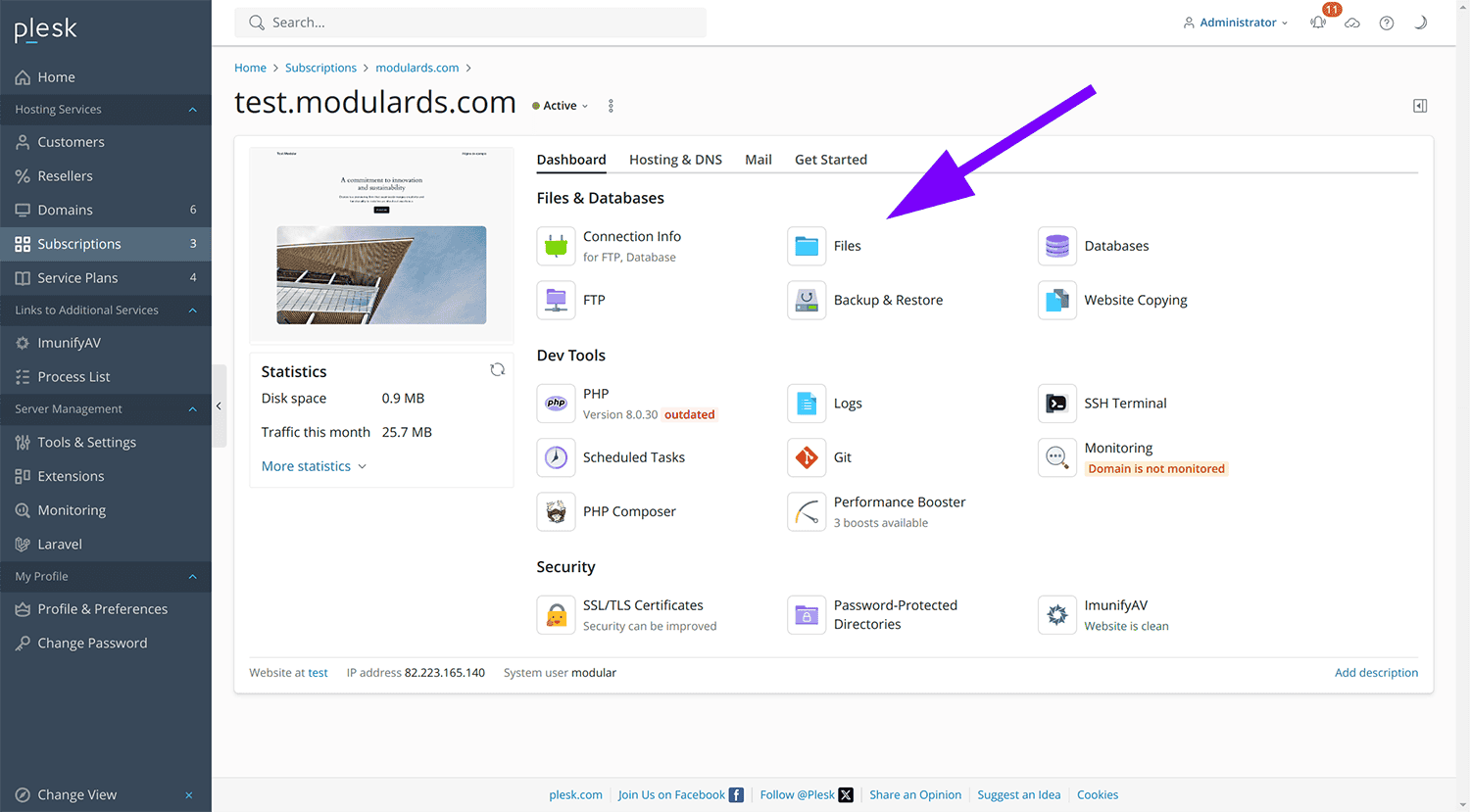This screenshot has height=812, width=1470.
Task: Open ImunifyAV icon in Security section
Action: [x=1056, y=615]
